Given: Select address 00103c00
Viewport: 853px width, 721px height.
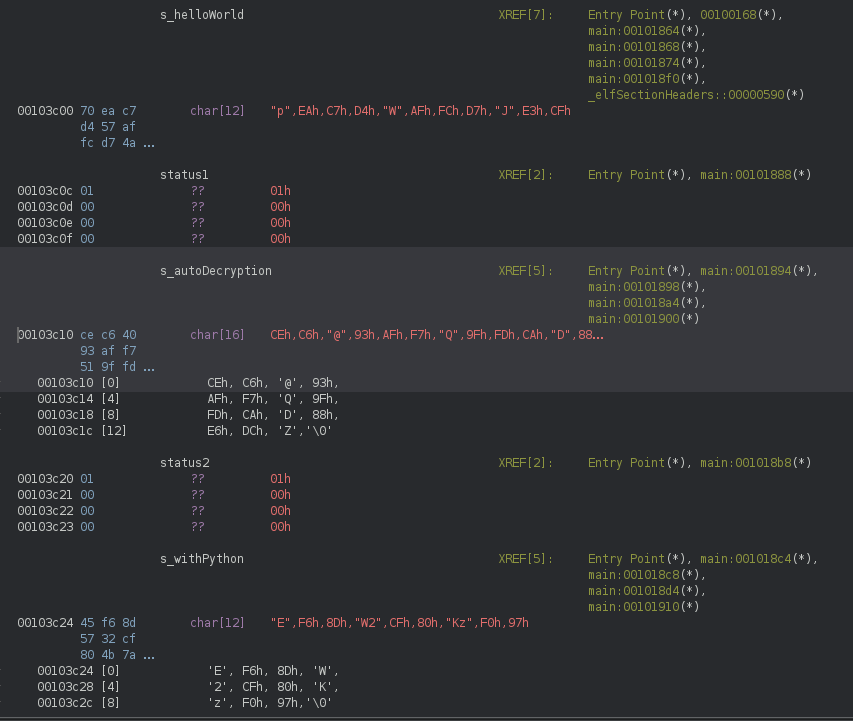Looking at the screenshot, I should (x=45, y=111).
